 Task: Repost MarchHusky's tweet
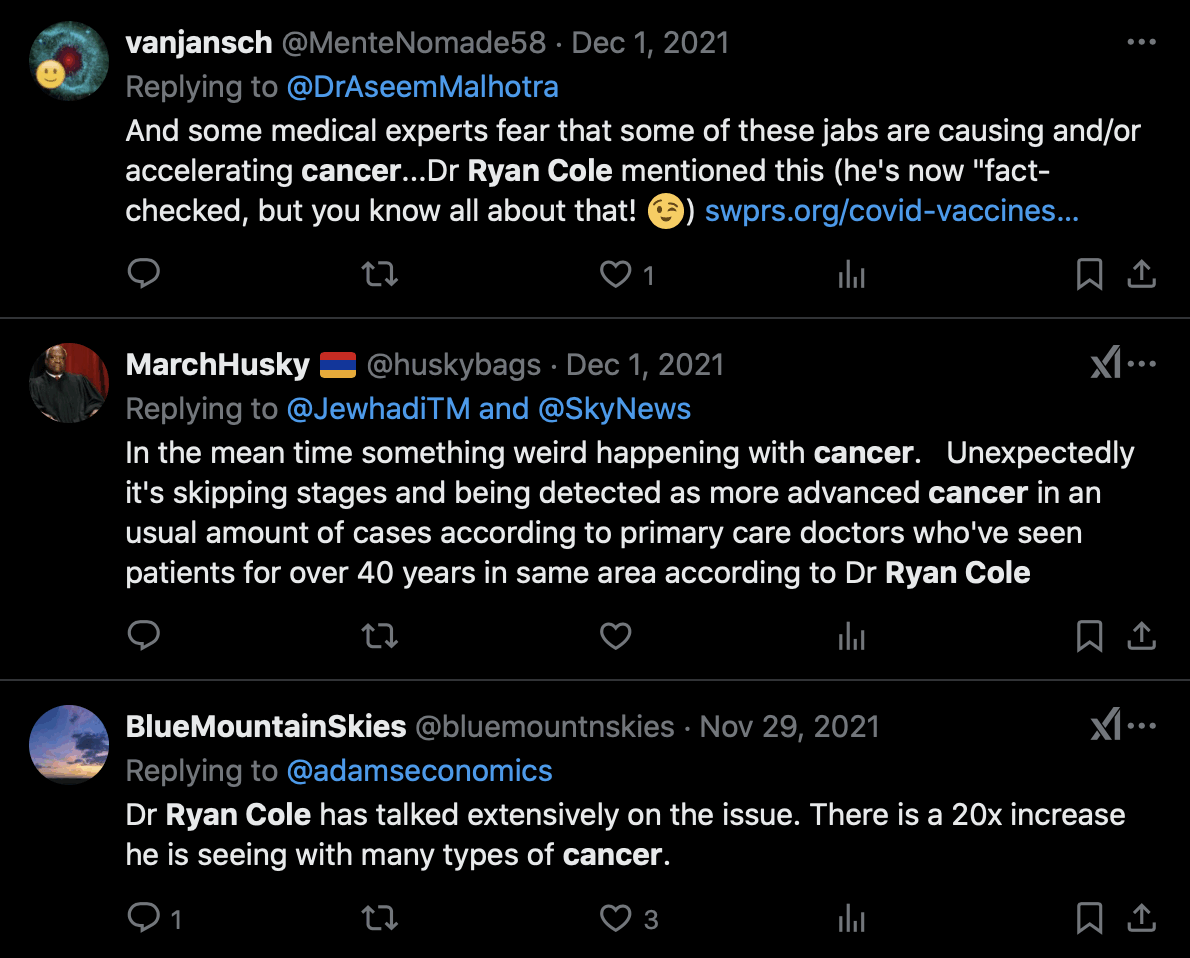(x=379, y=636)
